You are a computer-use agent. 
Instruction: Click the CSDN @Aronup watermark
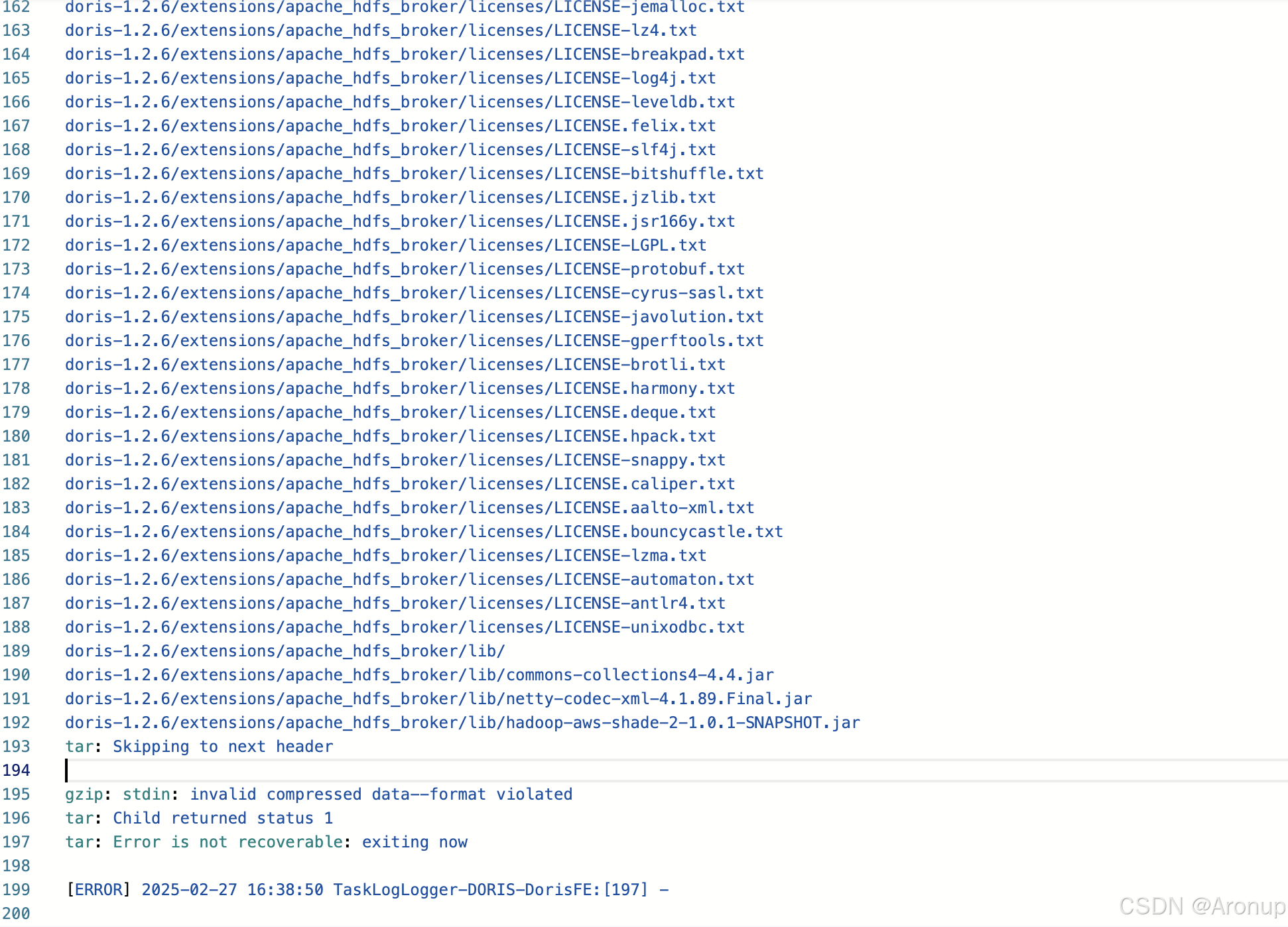coord(1201,906)
